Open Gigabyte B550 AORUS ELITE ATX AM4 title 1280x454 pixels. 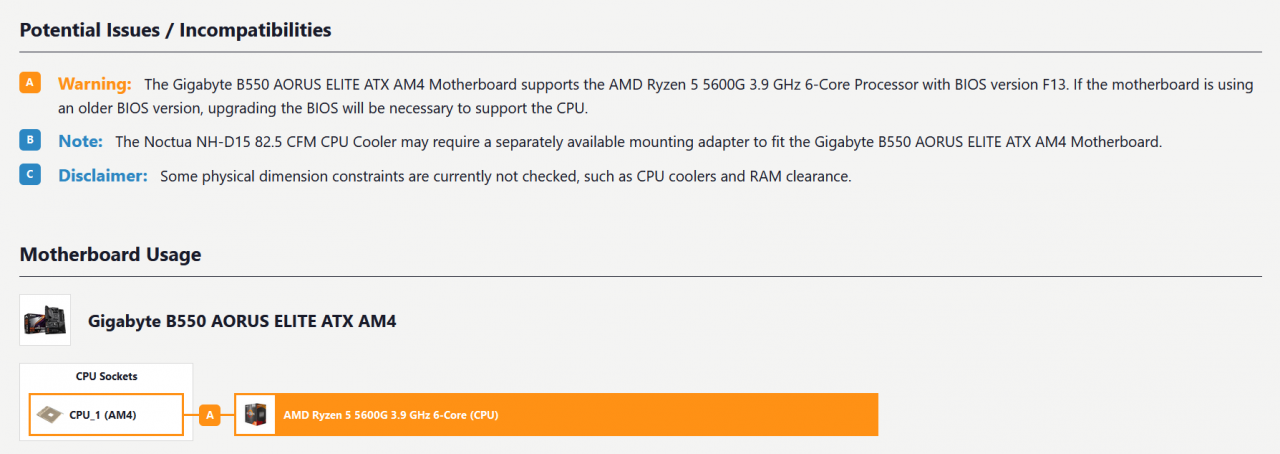click(242, 322)
